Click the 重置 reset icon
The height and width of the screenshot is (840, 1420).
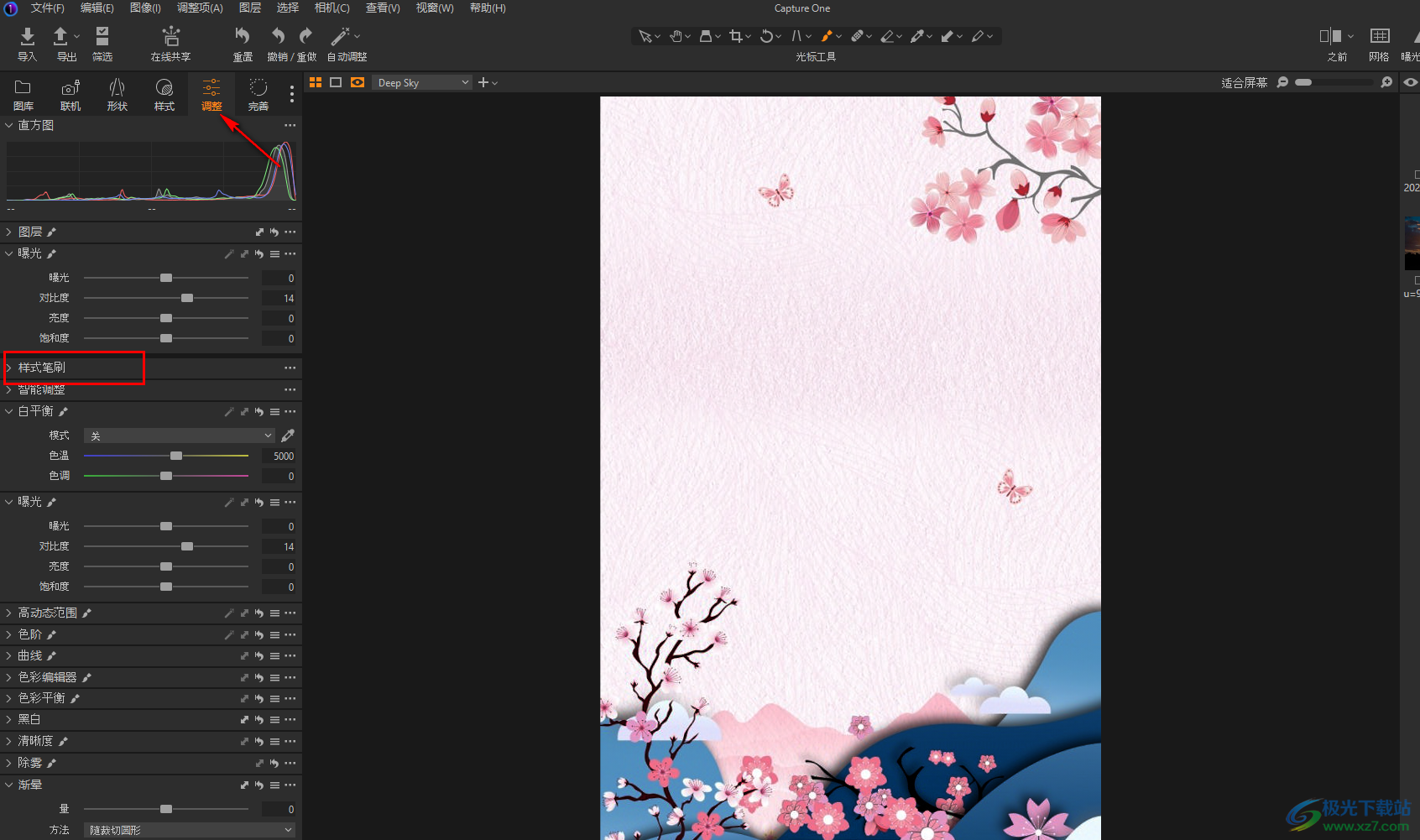point(243,36)
